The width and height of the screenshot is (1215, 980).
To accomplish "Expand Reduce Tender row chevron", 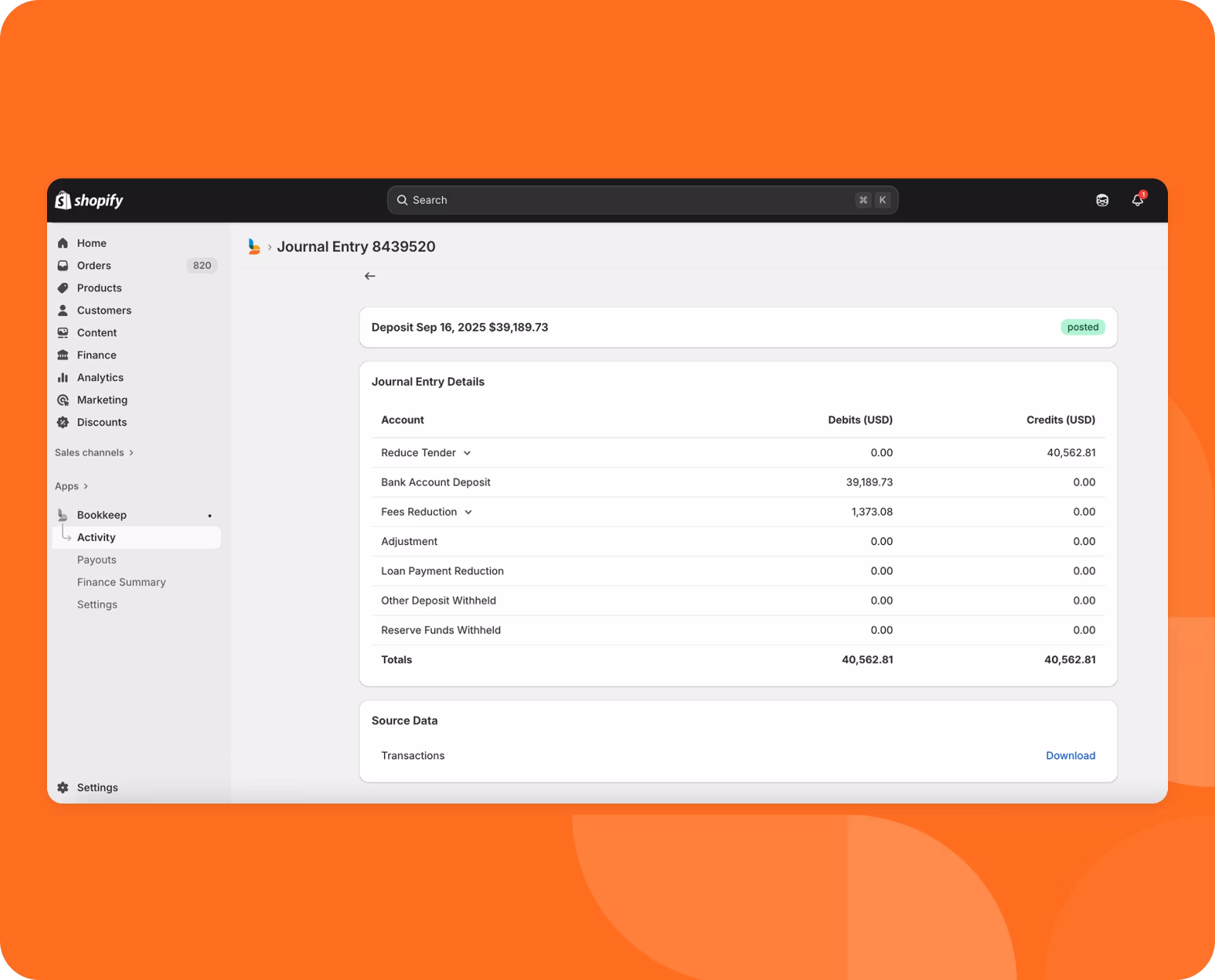I will click(x=467, y=453).
